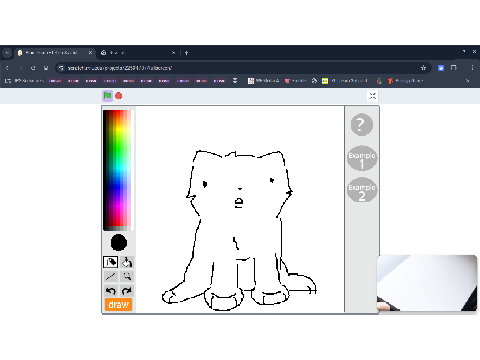Click the green flag to start the project

[107, 96]
